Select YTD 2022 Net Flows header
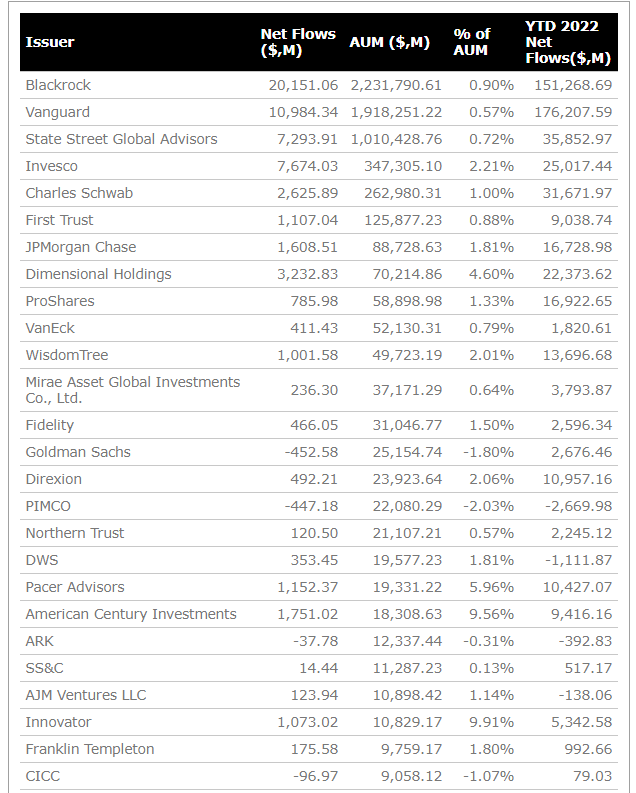Image resolution: width=636 pixels, height=793 pixels. [x=568, y=42]
